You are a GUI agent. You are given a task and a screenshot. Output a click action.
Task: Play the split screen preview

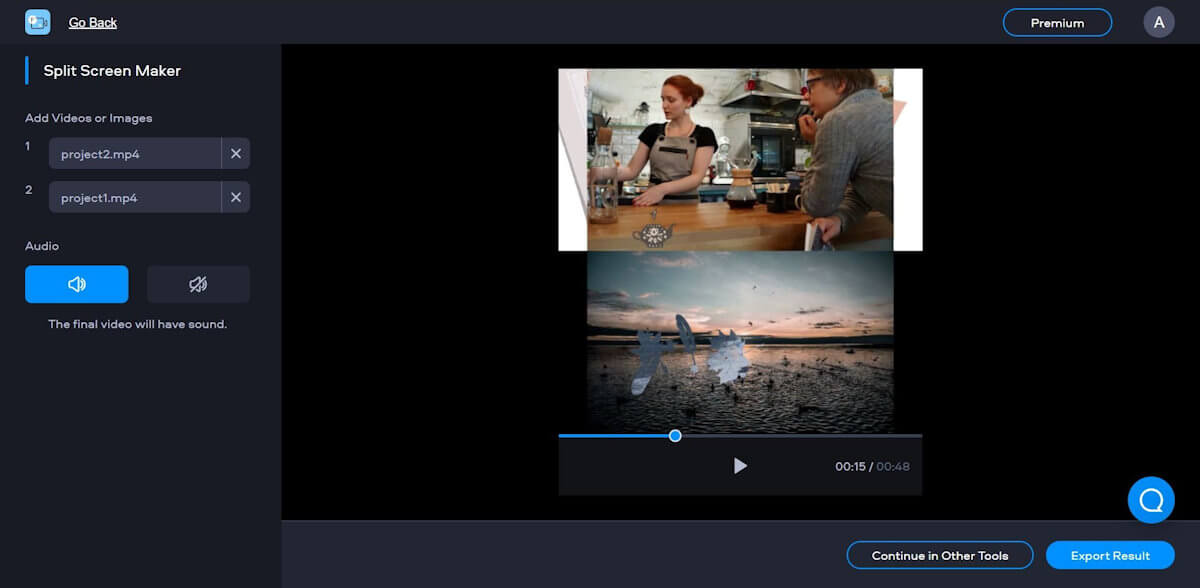click(740, 466)
